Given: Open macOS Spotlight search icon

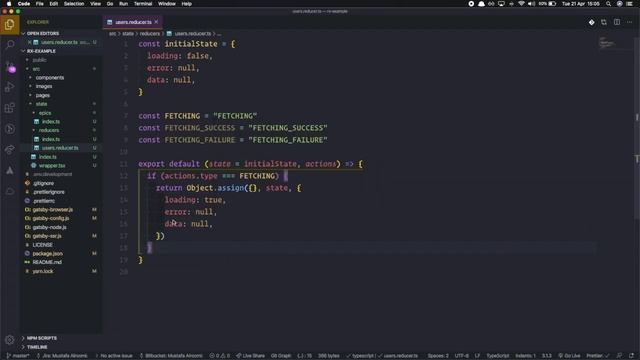Looking at the screenshot, I should (x=608, y=4).
